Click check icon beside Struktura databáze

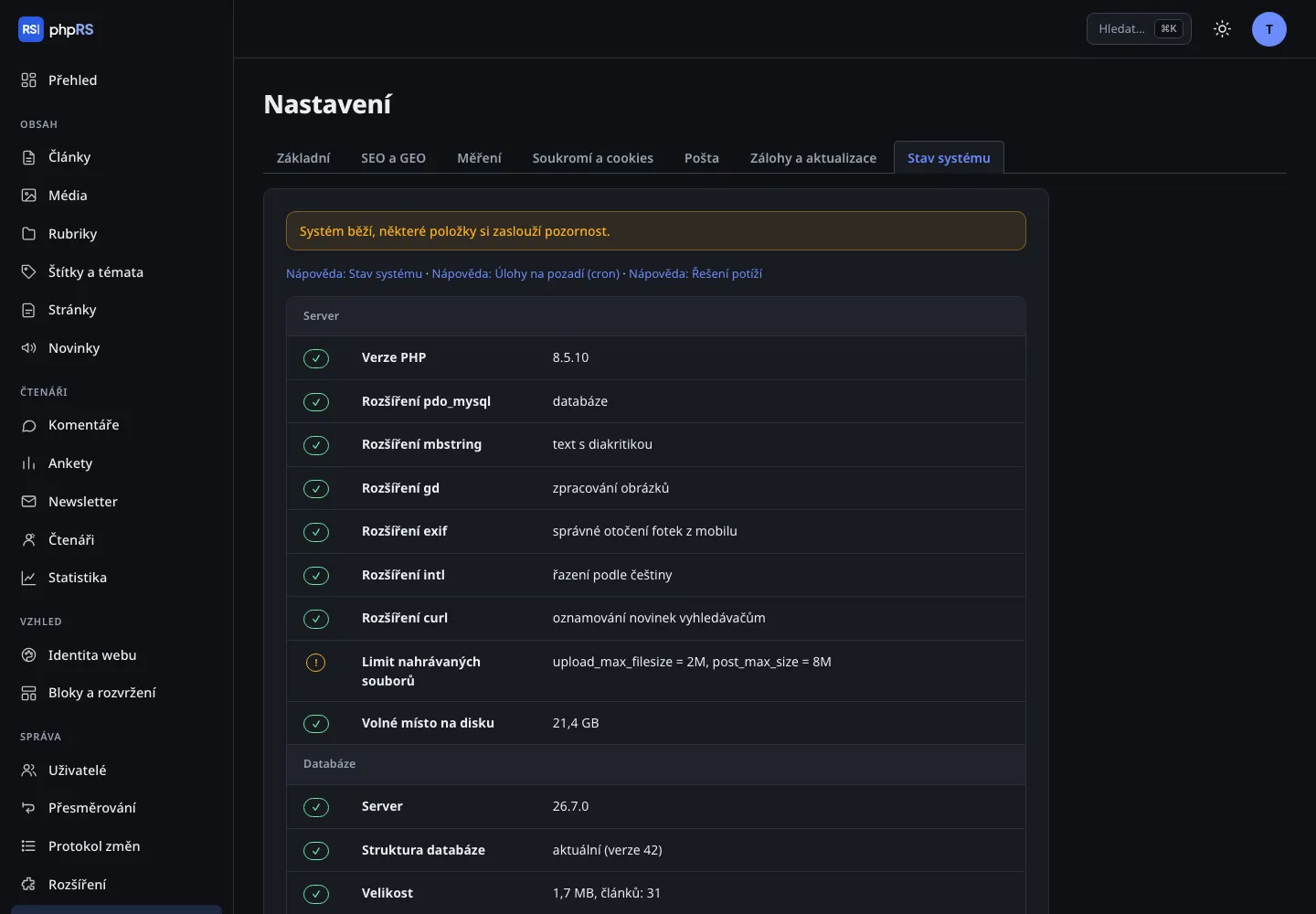tap(316, 851)
